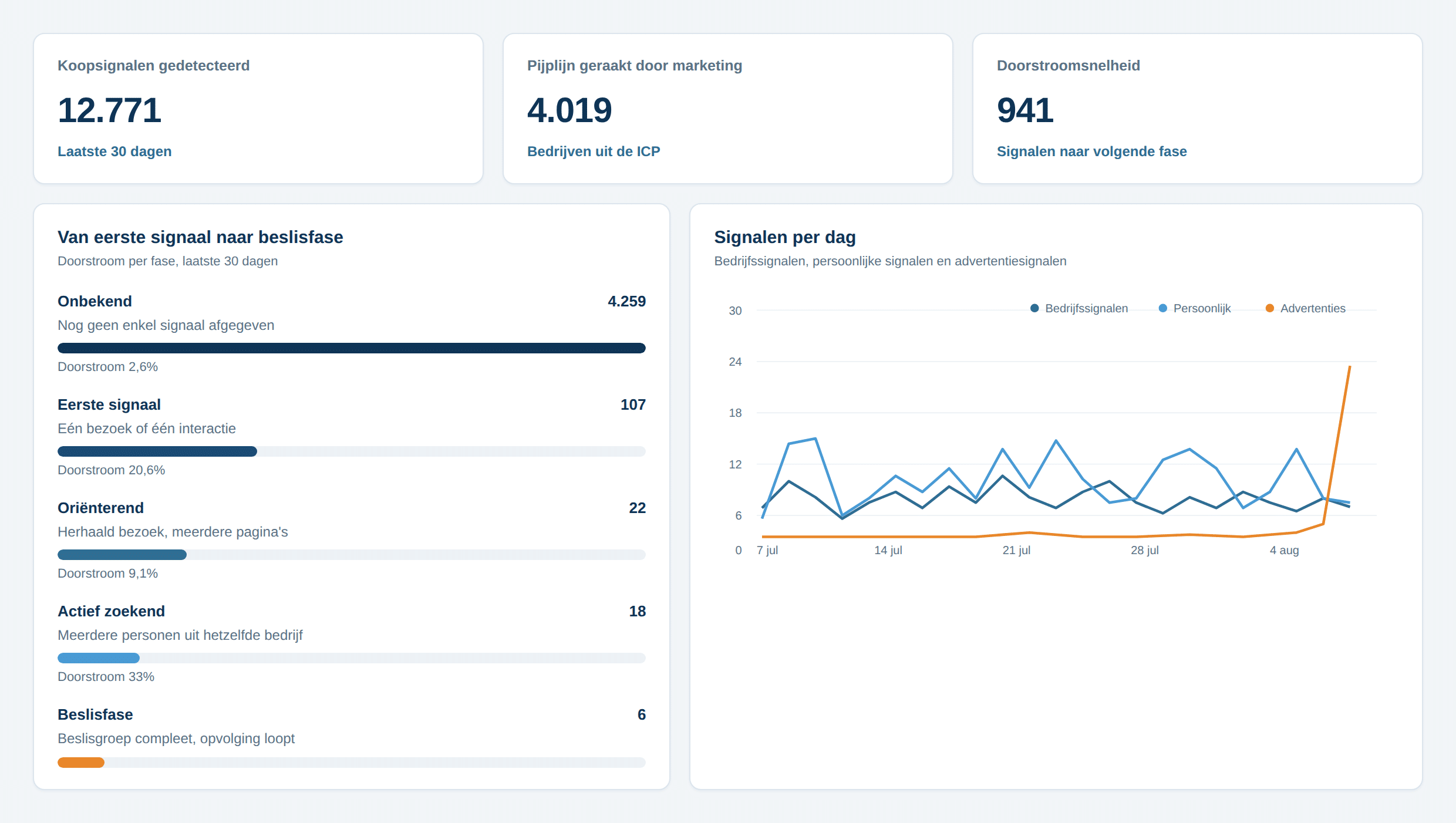Click Meerdere personen uit hetzelfde bedrijf text
Screen dimensions: 1456x823
point(180,635)
